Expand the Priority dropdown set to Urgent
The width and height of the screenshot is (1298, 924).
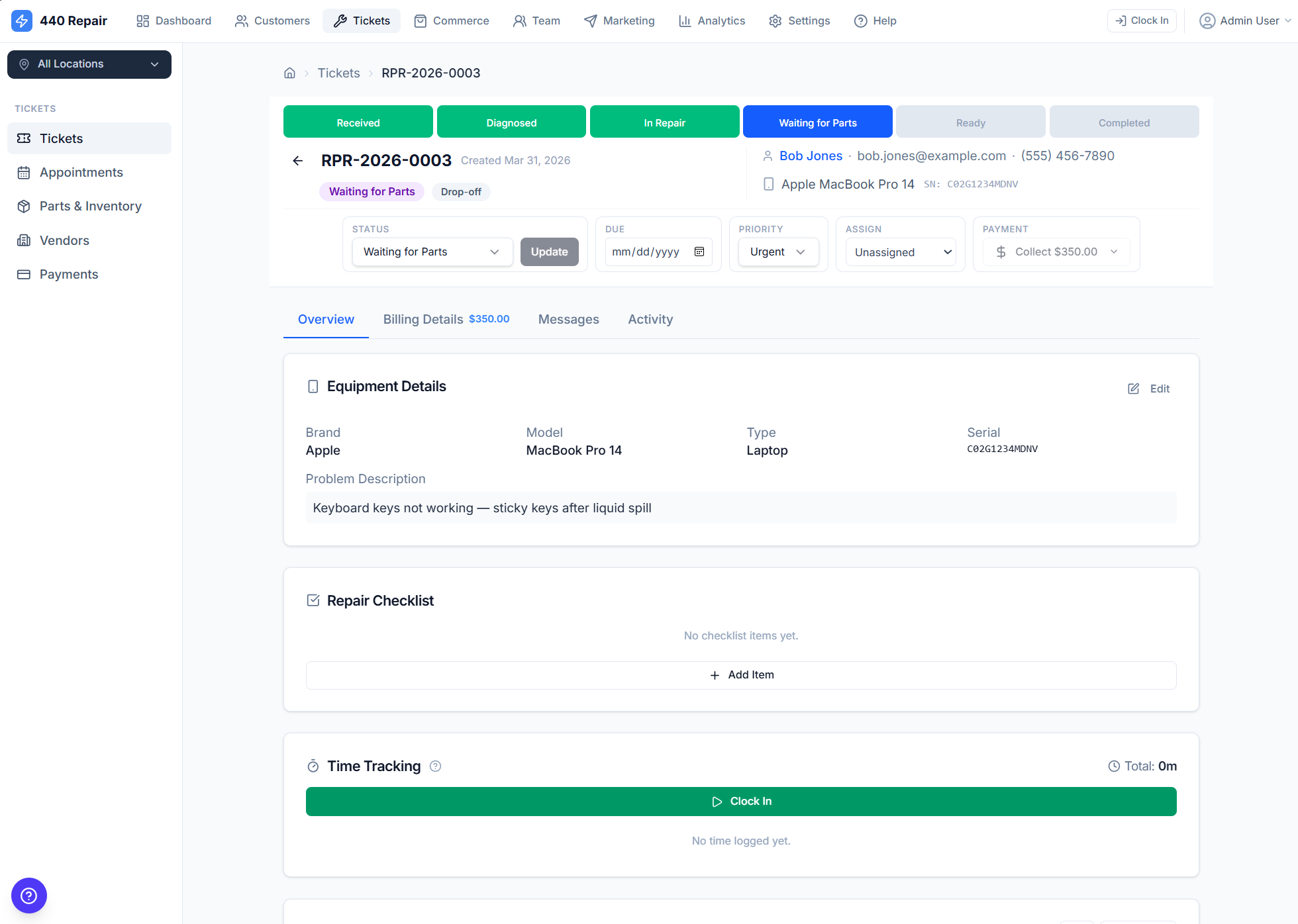pyautogui.click(x=777, y=252)
